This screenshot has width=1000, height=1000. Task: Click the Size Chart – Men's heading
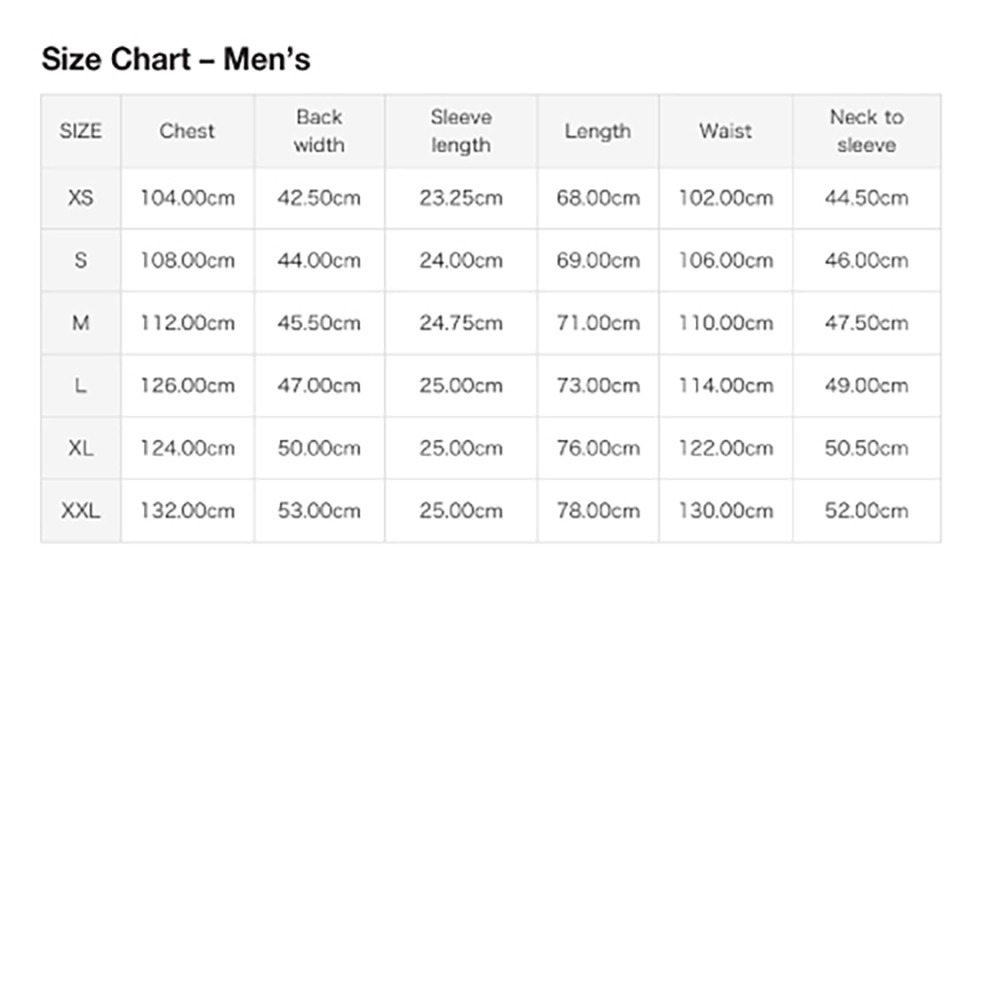tap(176, 59)
